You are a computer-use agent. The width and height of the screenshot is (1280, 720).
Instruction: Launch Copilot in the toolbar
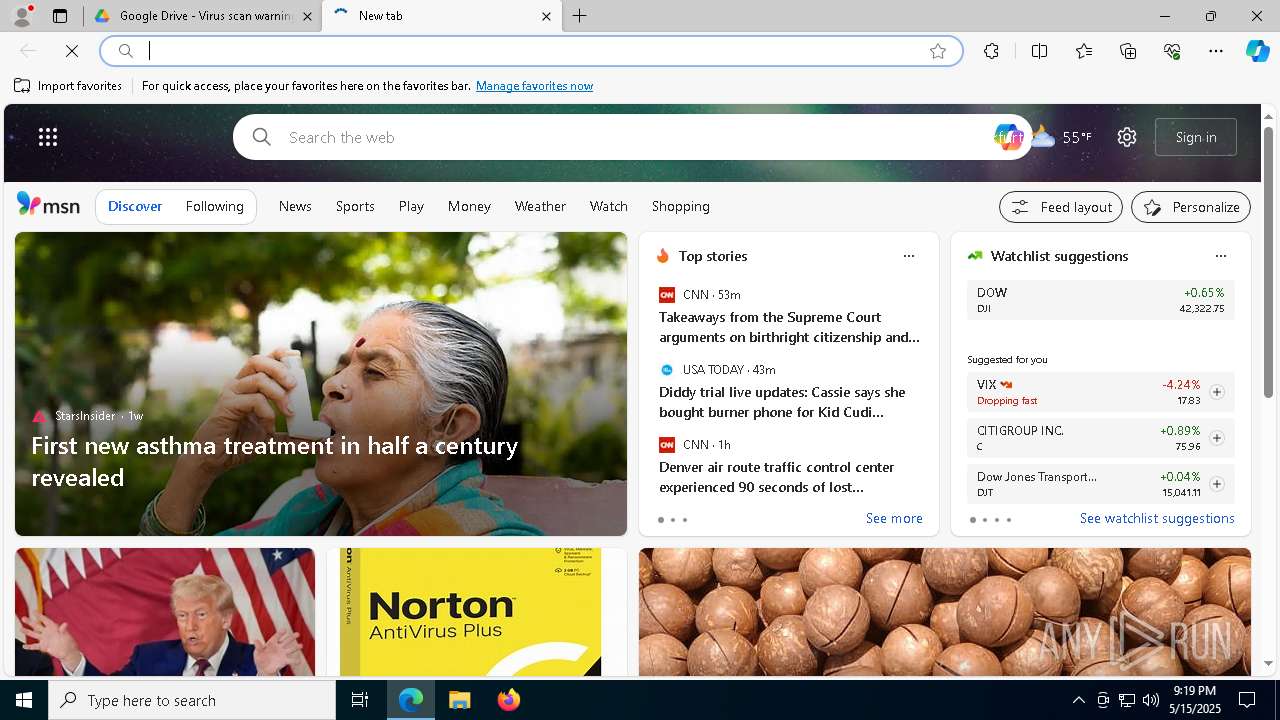[1257, 51]
